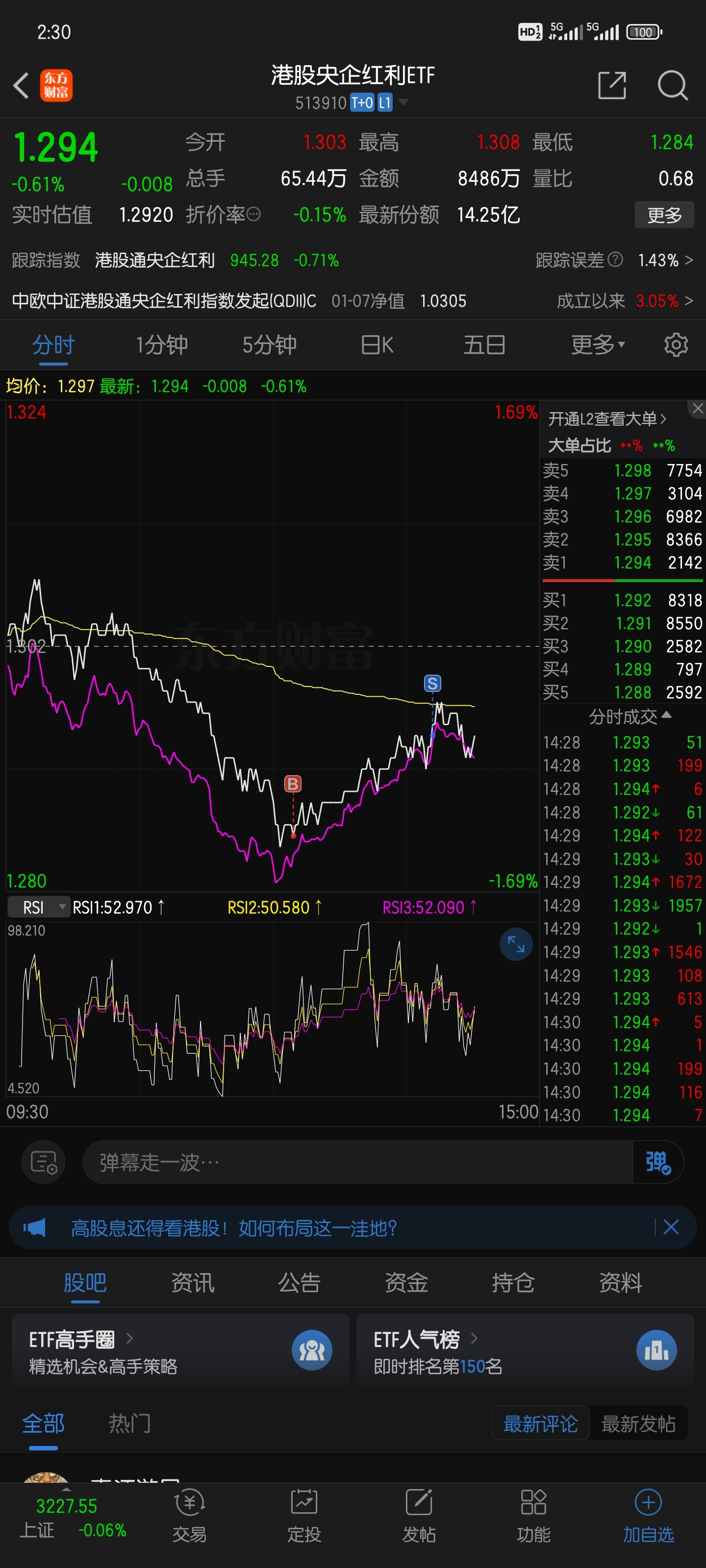706x1568 pixels.
Task: Open ETF高手圈 group icon
Action: tap(312, 1350)
